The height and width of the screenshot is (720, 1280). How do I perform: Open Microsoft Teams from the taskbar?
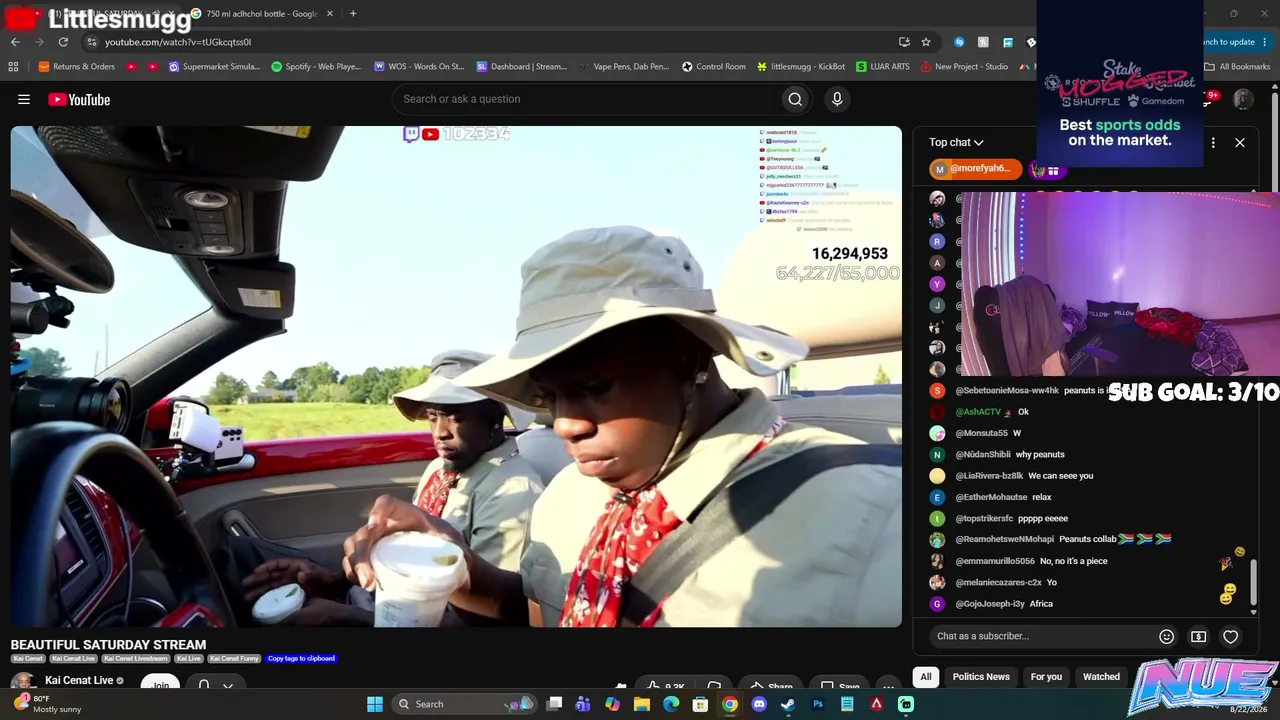pos(583,704)
